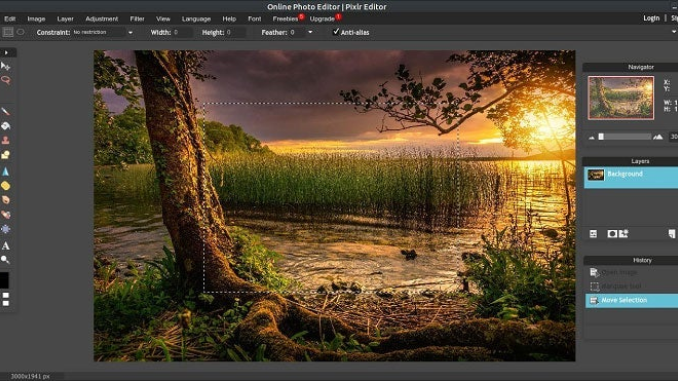Select the Drawing shapes tool
The width and height of the screenshot is (678, 381).
point(6,155)
